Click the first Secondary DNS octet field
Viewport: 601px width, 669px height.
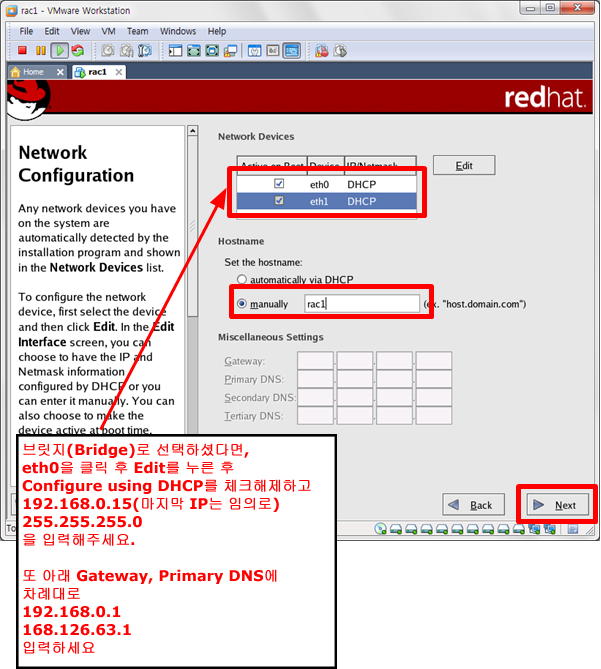pyautogui.click(x=315, y=398)
